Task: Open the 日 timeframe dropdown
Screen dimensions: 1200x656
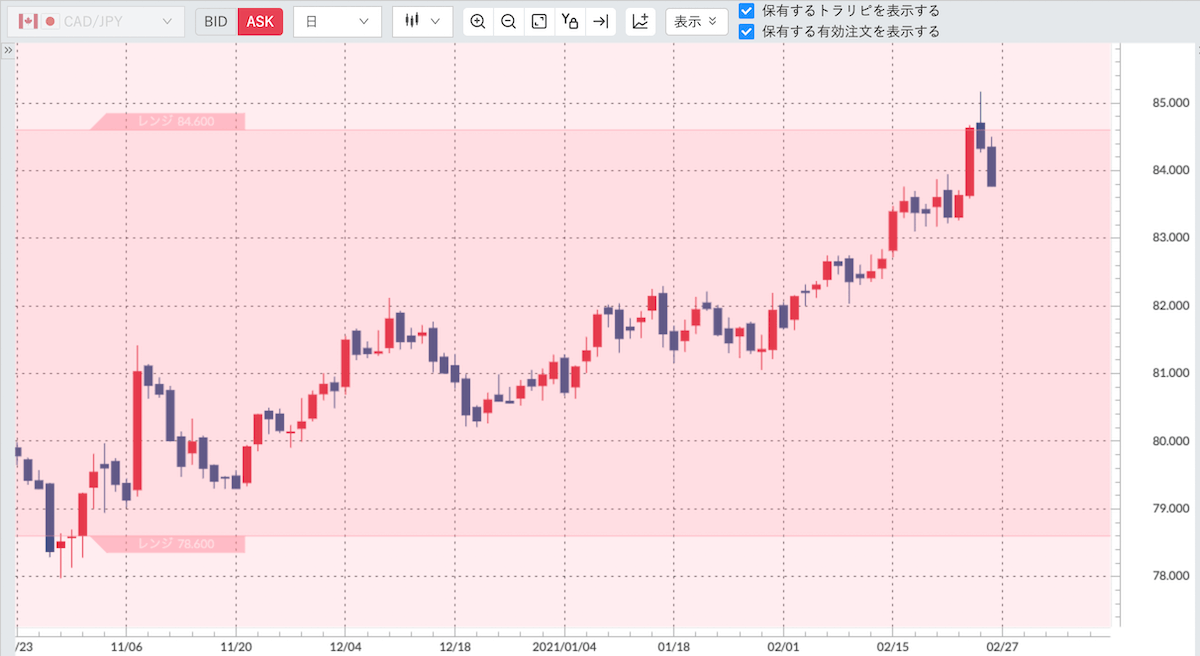Action: pos(337,21)
